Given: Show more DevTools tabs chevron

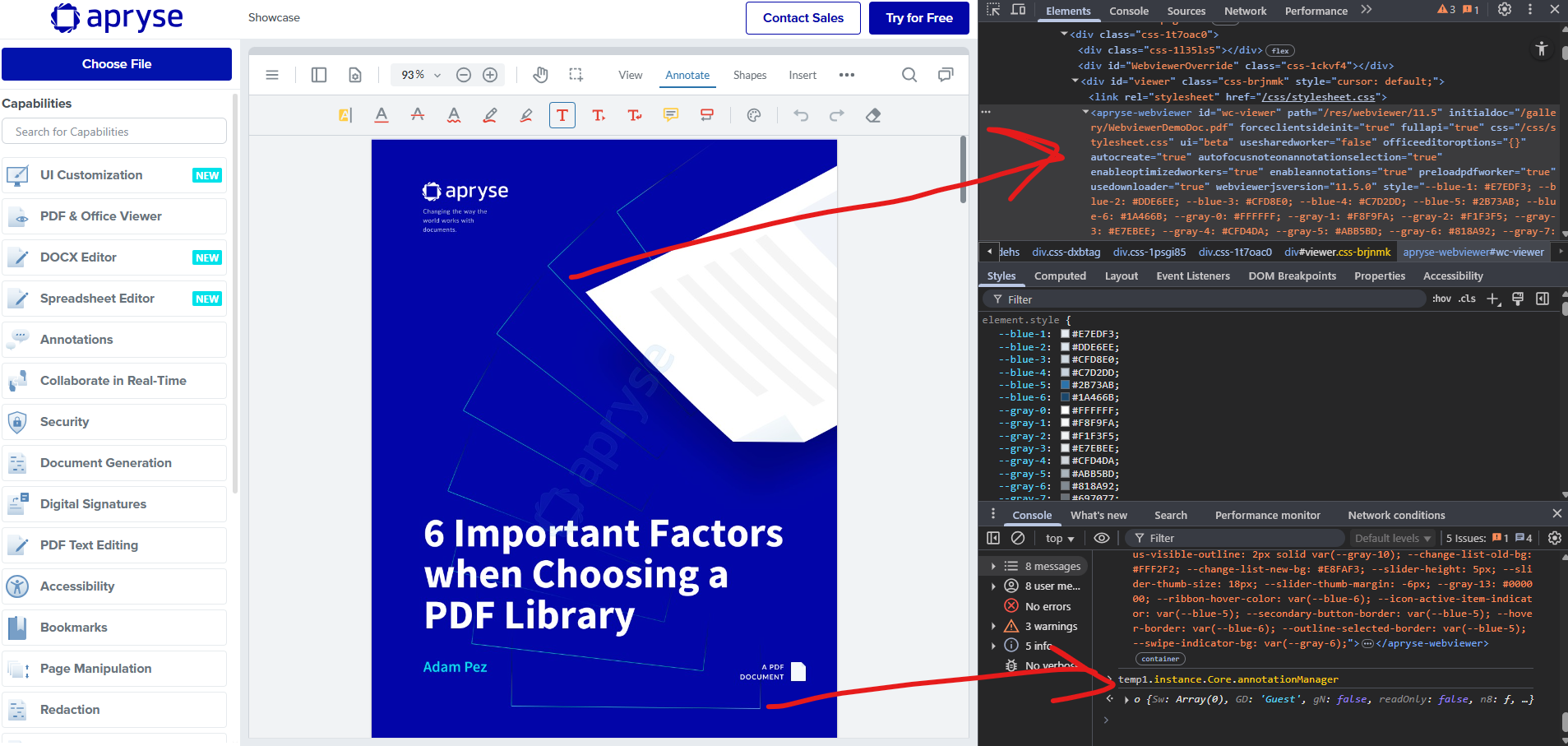Looking at the screenshot, I should tap(1366, 10).
